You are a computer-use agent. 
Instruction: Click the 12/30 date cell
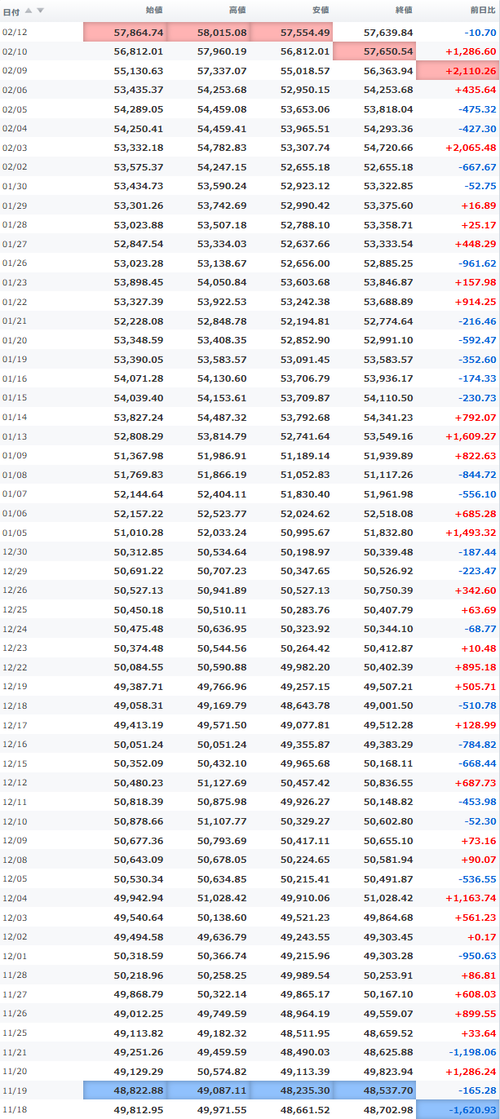[x=14, y=552]
